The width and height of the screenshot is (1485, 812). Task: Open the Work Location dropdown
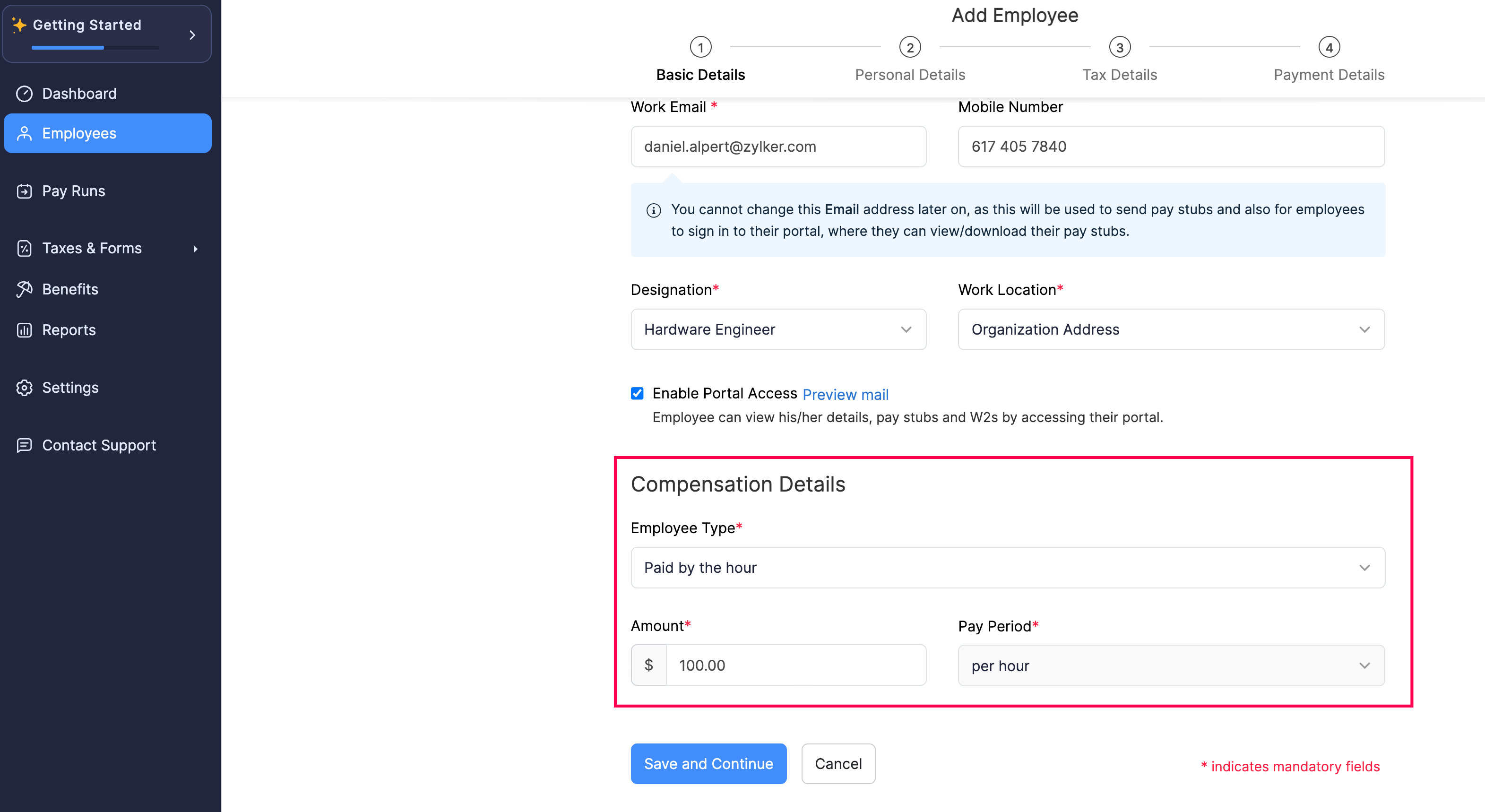[x=1171, y=329]
